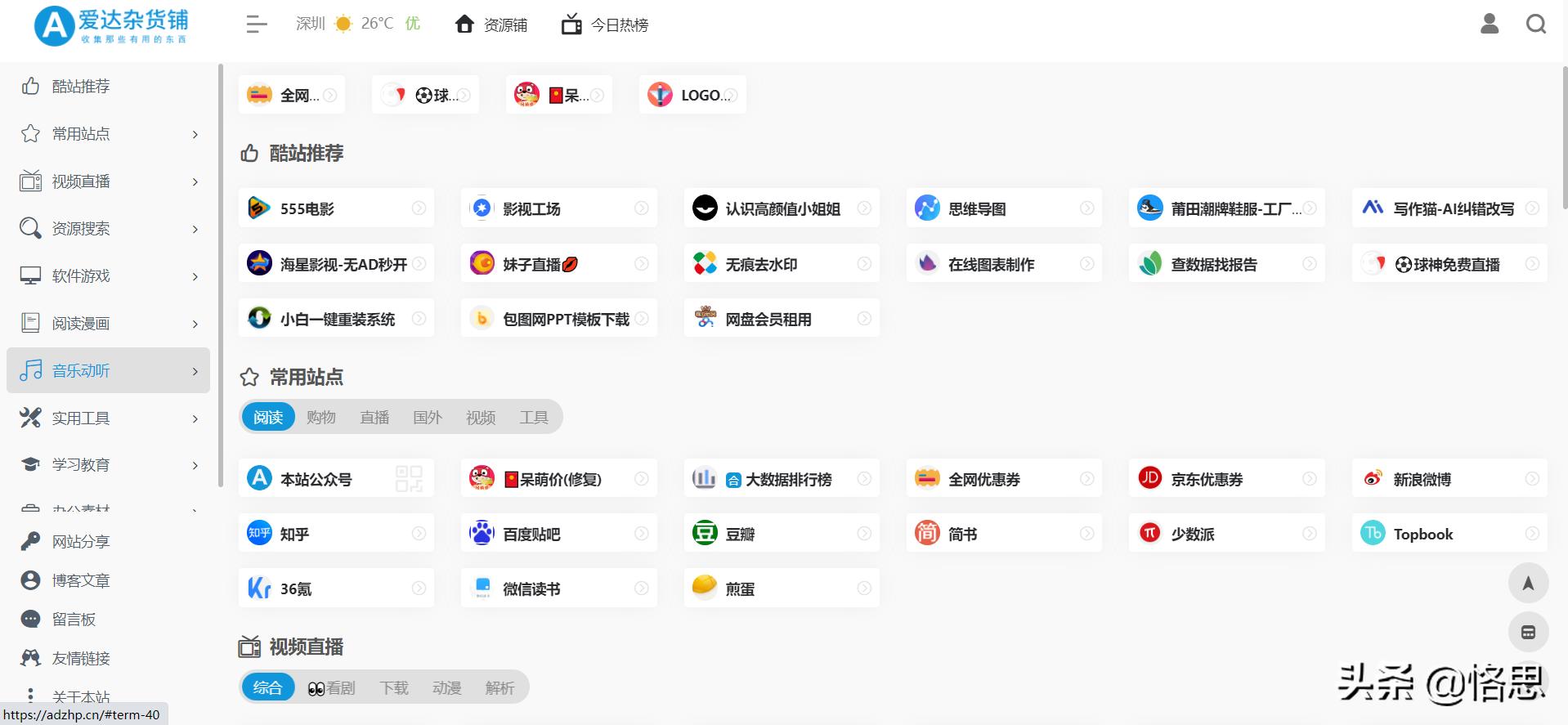The image size is (1568, 725).
Task: Expand the 视频直播 sidebar submenu arrow
Action: point(195,181)
